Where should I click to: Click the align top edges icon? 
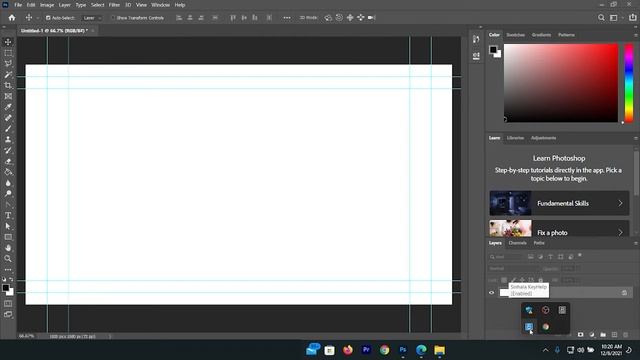[233, 18]
